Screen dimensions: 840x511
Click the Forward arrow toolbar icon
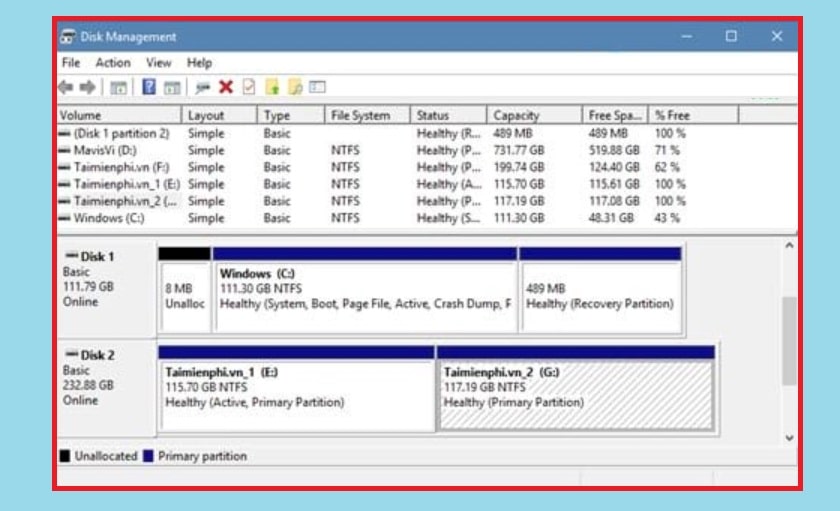coord(87,87)
